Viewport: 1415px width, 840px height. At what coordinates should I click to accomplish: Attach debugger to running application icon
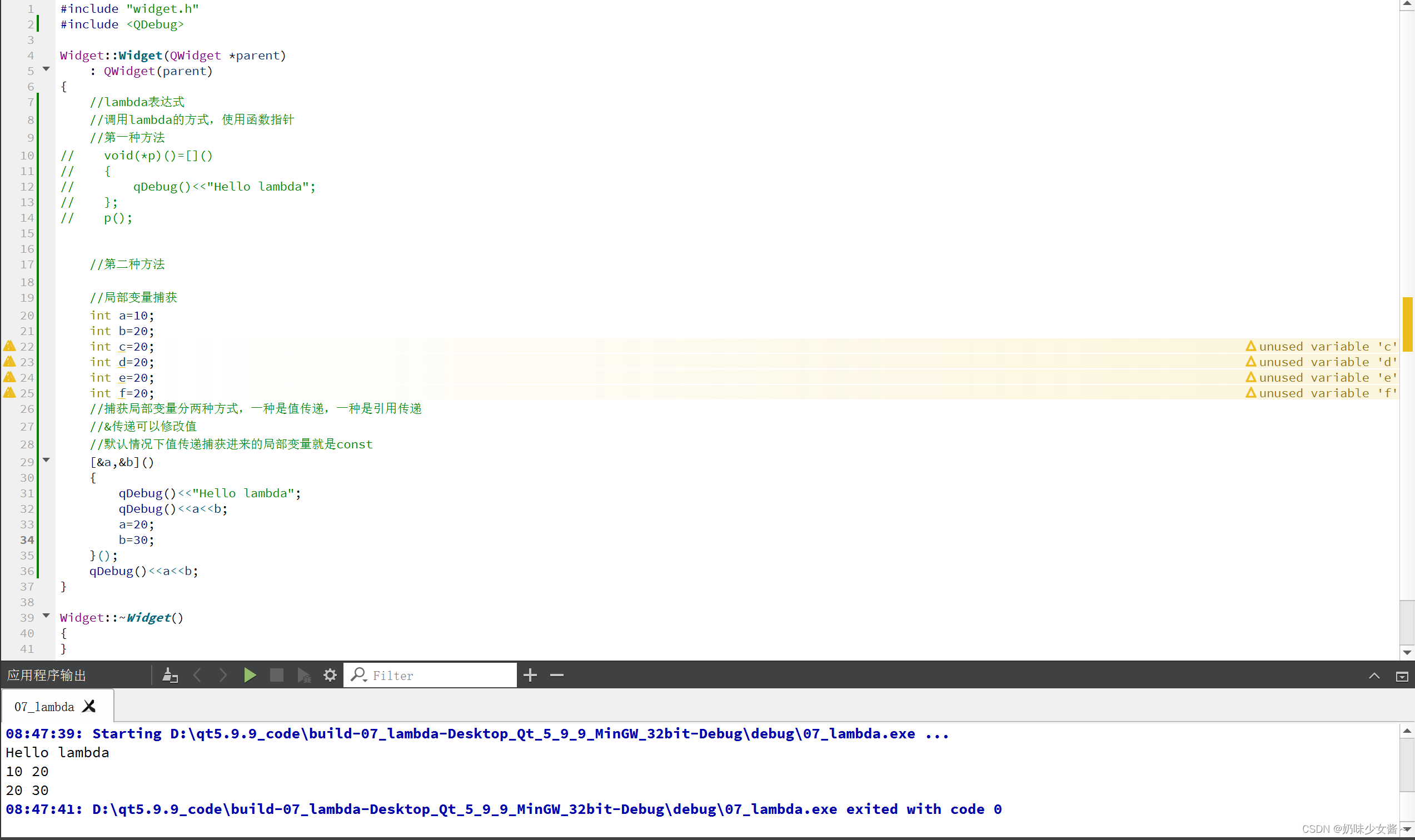(x=304, y=674)
